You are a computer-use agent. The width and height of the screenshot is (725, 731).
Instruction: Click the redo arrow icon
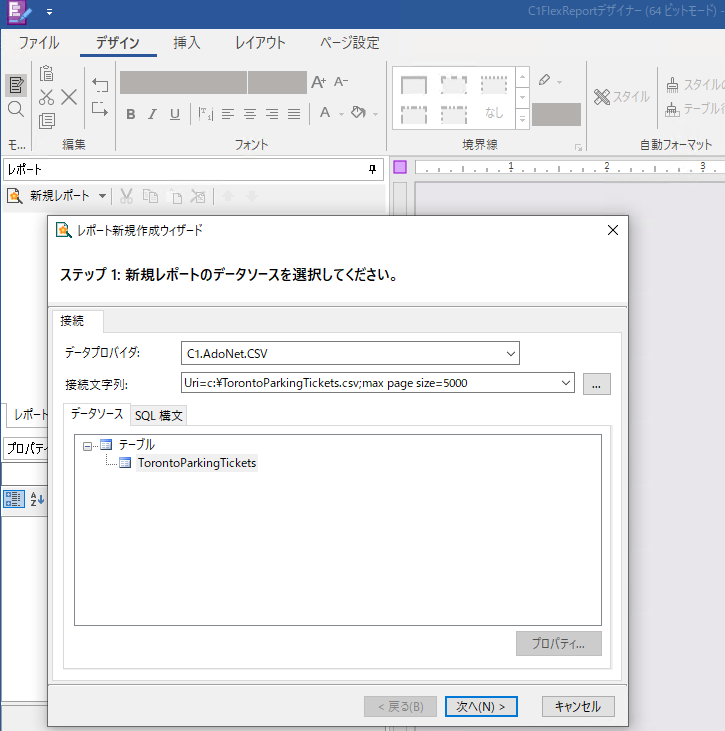point(100,109)
